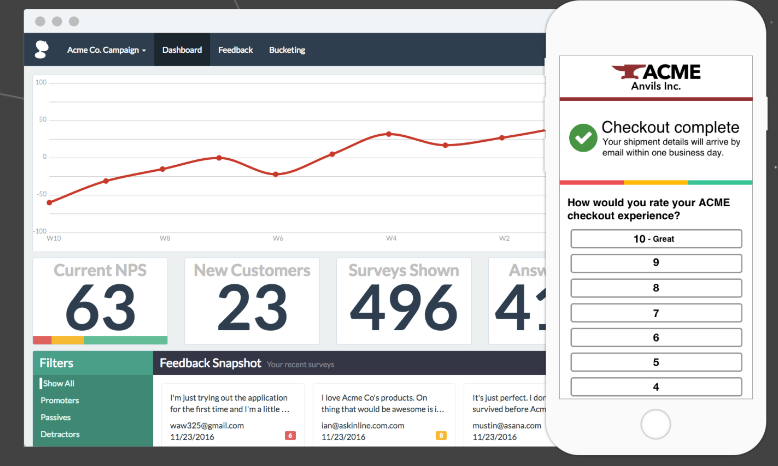Click the ACME Anvils Inc. logo
Screen dimensions: 778x466
pos(656,78)
